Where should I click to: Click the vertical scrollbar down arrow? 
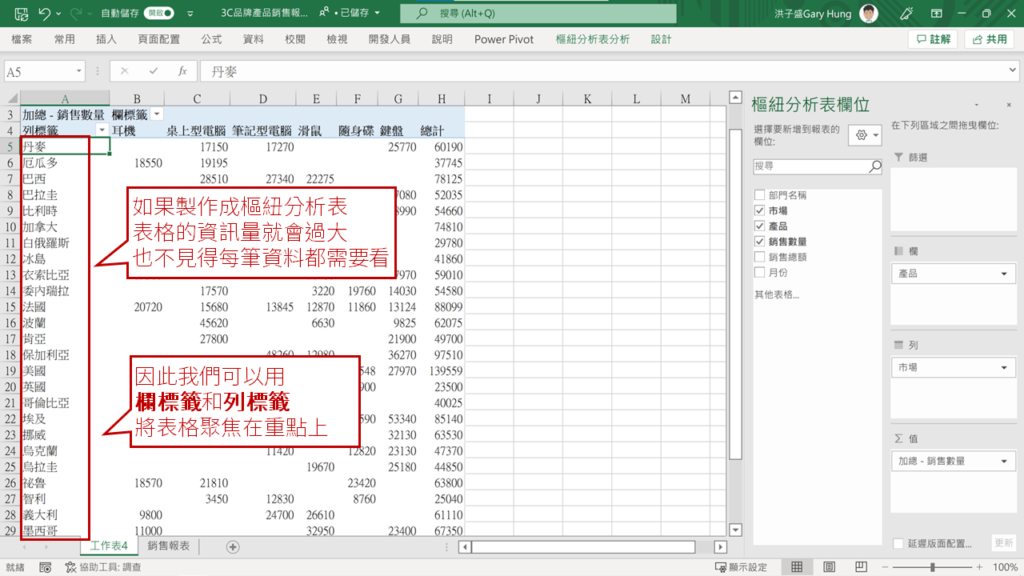pyautogui.click(x=735, y=530)
